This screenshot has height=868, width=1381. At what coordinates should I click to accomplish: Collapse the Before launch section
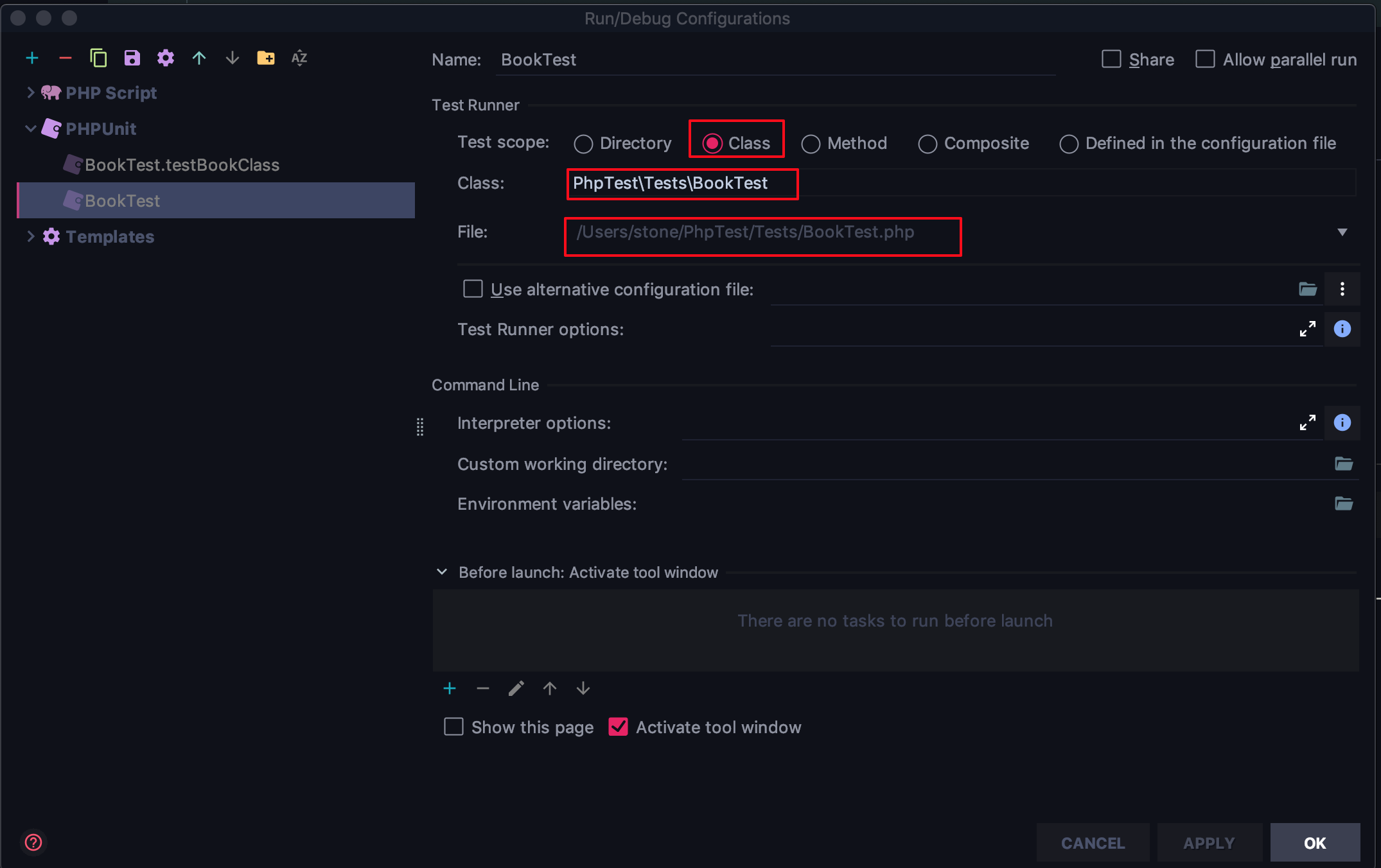click(x=442, y=572)
